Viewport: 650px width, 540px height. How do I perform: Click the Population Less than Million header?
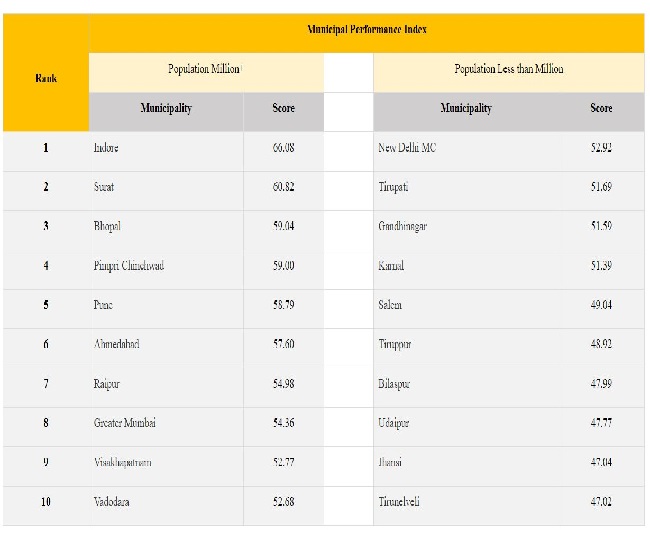(509, 69)
